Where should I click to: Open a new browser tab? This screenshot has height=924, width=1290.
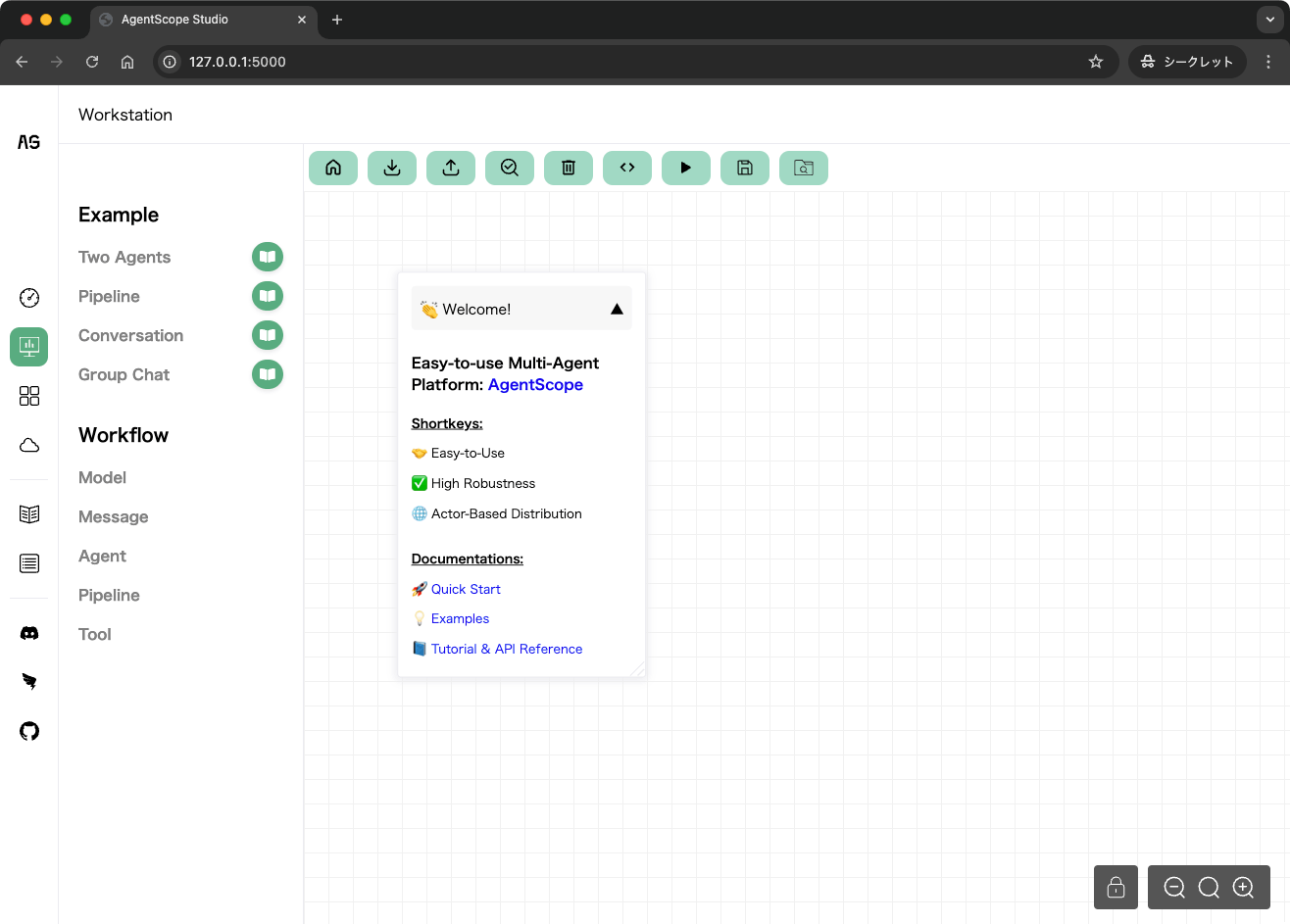tap(337, 20)
